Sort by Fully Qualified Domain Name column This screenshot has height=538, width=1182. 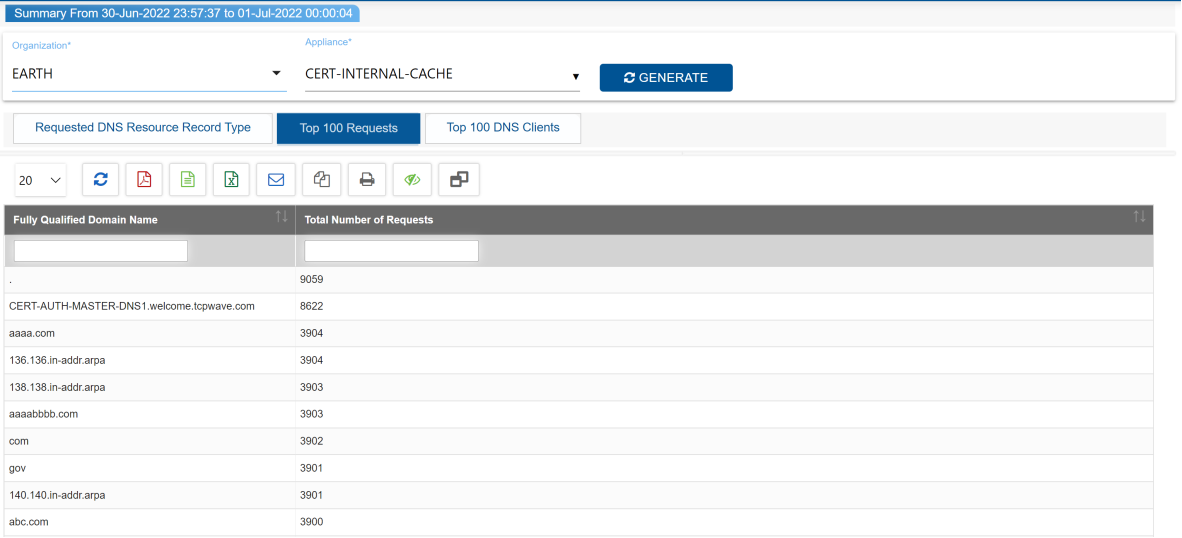pos(281,218)
